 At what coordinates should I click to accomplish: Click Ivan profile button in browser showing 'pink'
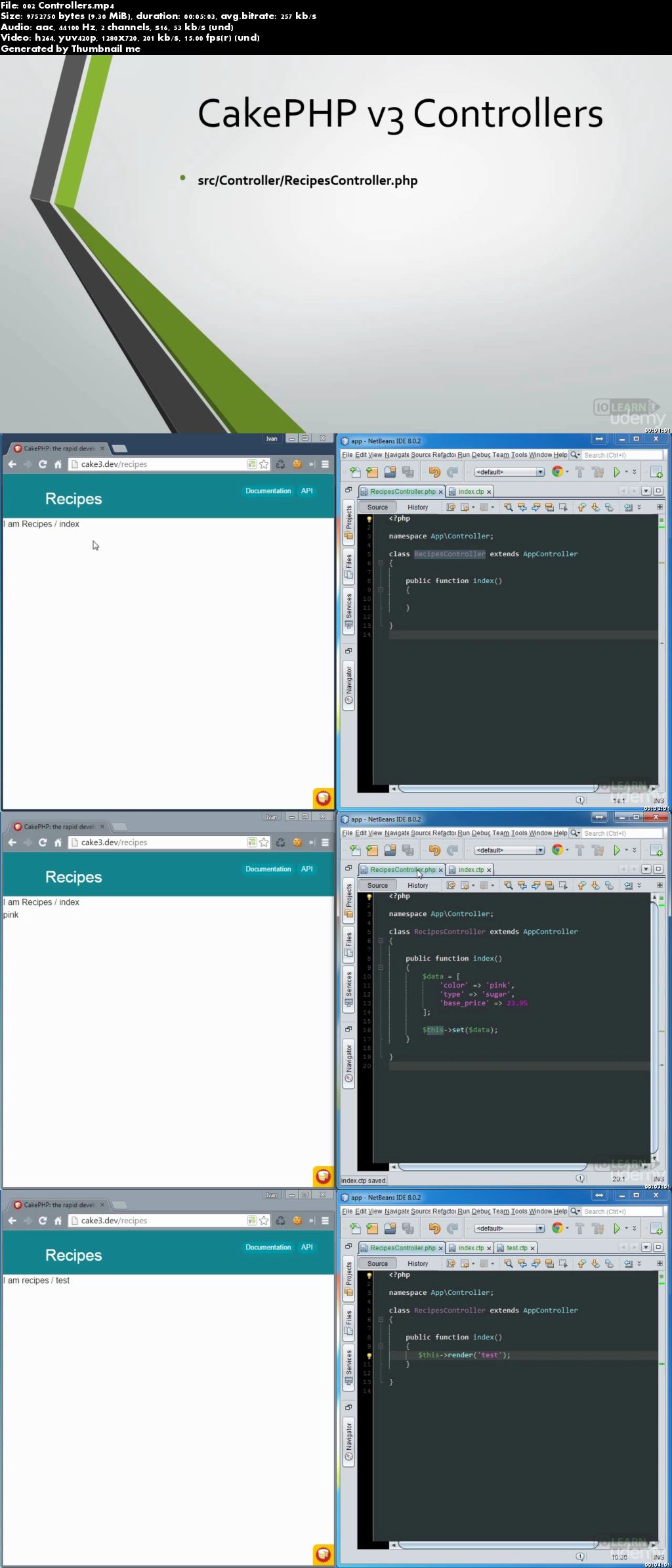tap(272, 817)
